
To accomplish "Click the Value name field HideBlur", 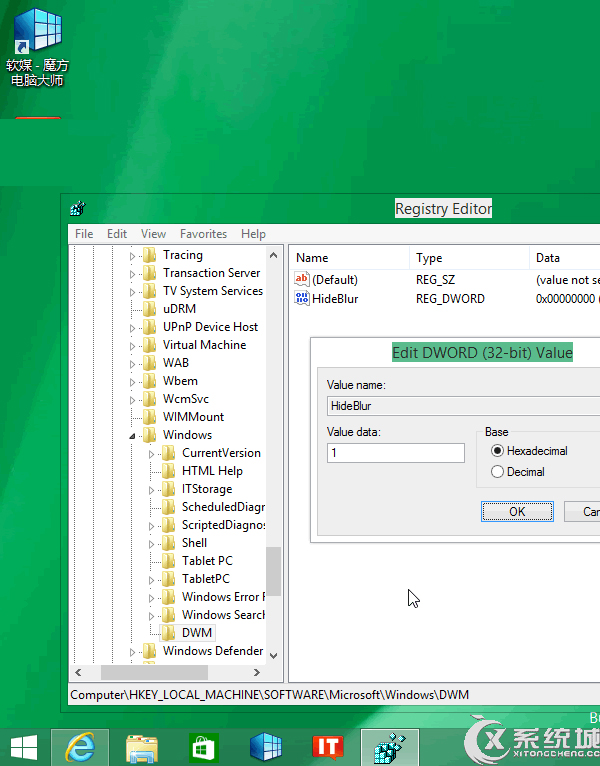I will point(464,405).
